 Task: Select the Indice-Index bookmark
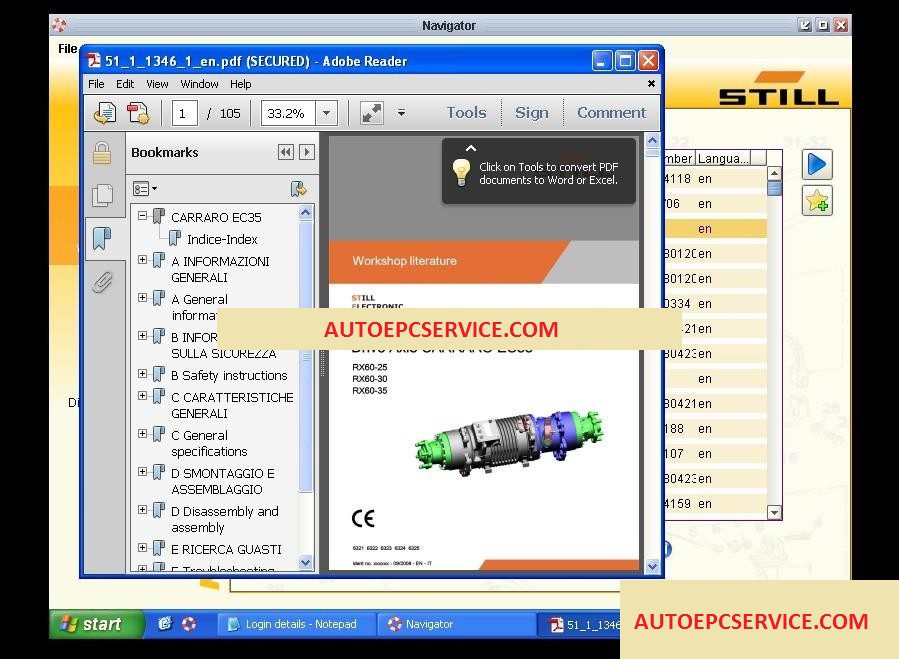(x=222, y=239)
